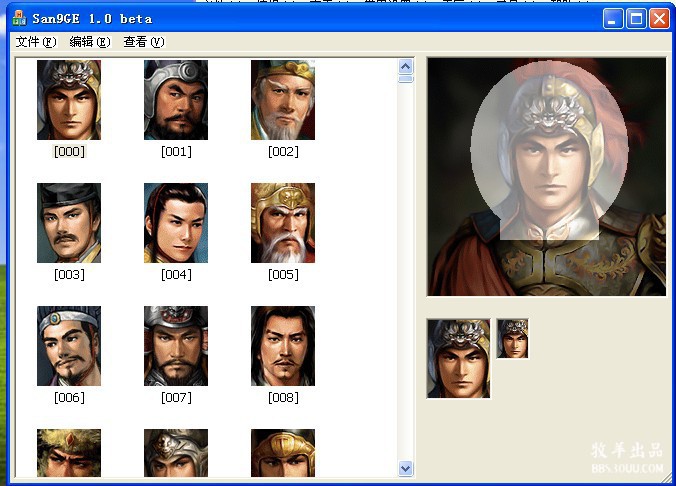Open the 查看(V) menu
Screen dimensions: 676x486
144,42
